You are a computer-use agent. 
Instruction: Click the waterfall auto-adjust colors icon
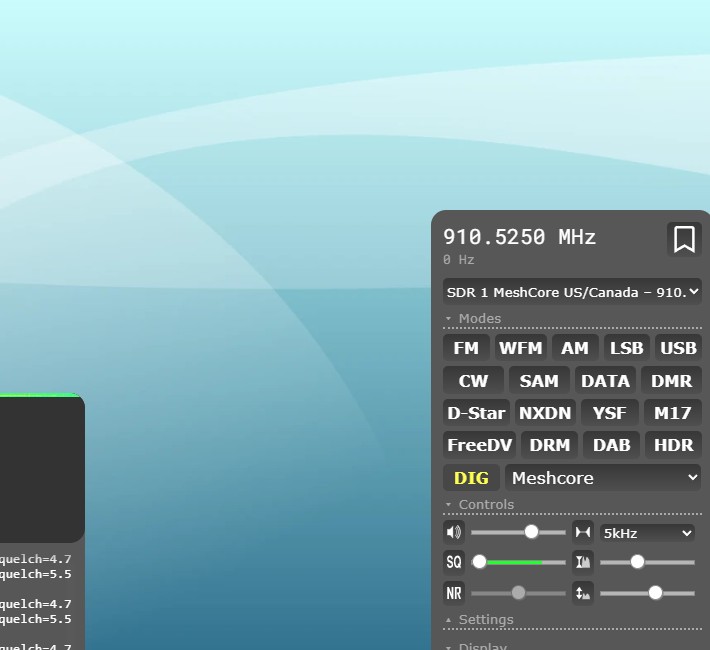click(x=583, y=562)
